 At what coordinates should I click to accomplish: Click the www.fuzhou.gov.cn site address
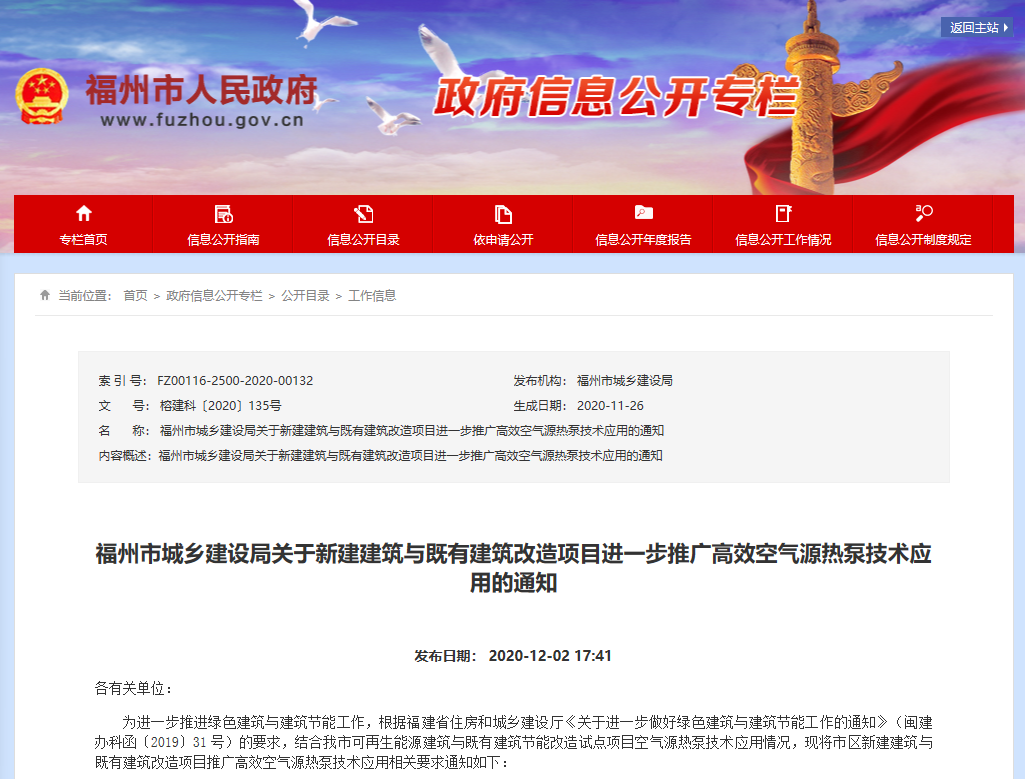pyautogui.click(x=202, y=121)
